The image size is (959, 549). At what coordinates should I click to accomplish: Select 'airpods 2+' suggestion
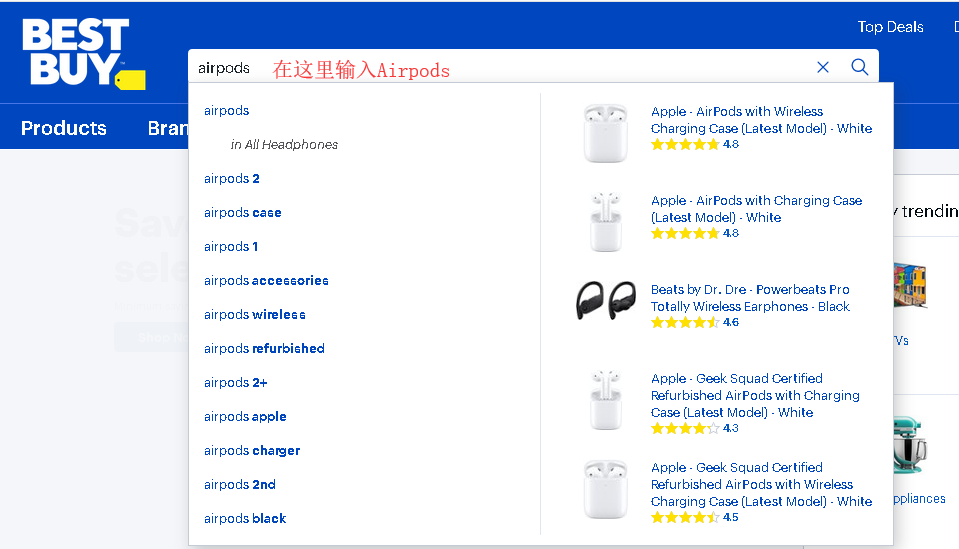[235, 383]
